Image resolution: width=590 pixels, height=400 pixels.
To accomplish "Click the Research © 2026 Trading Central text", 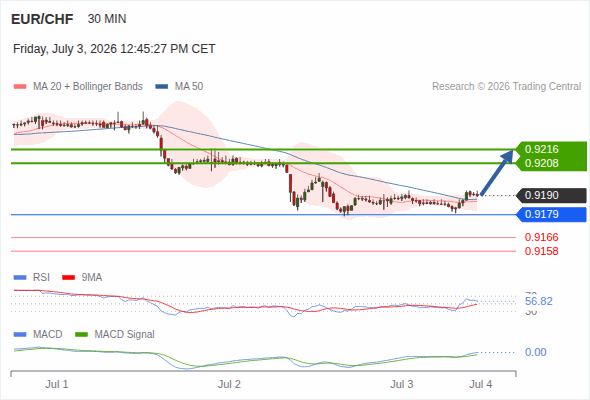I will (x=506, y=87).
